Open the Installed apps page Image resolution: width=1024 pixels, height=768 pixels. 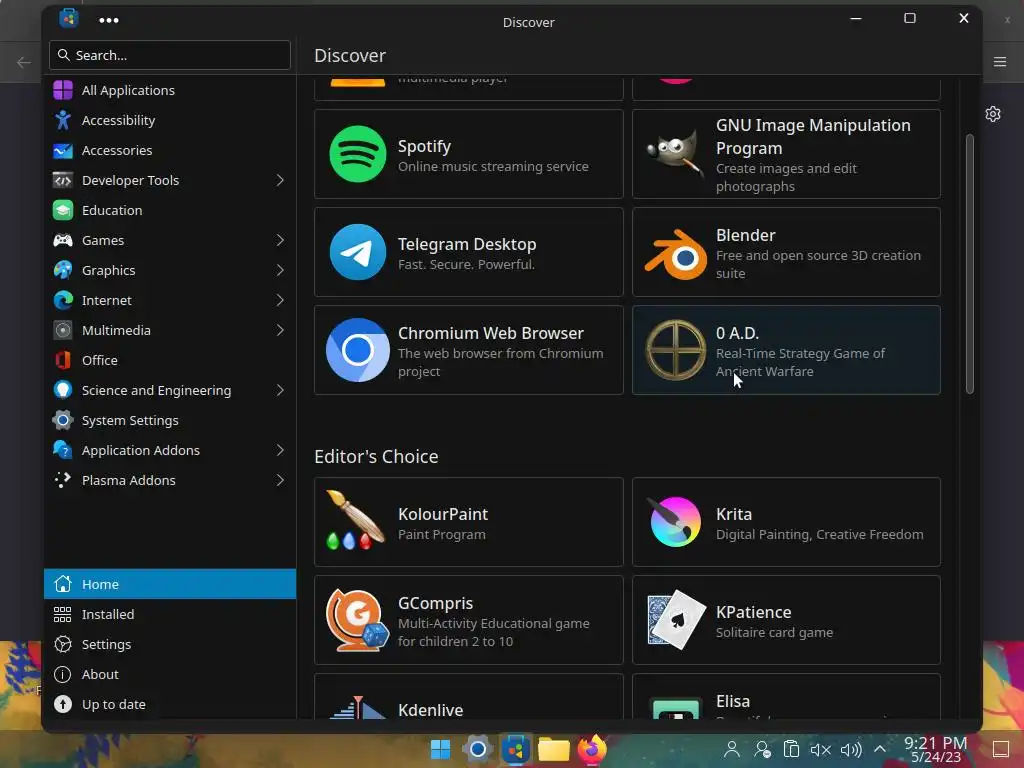pos(170,614)
